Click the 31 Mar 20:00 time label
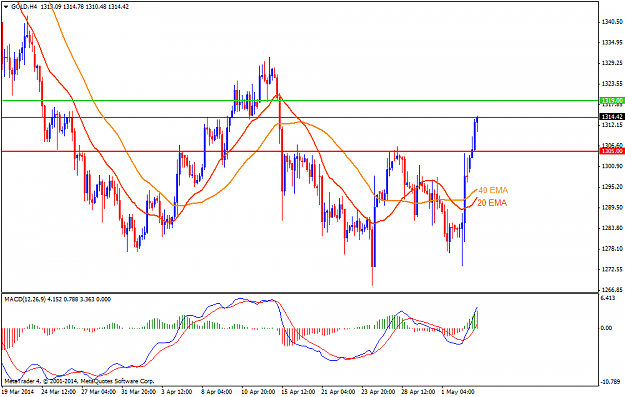Screen dimensions: 625x397 coord(138,392)
